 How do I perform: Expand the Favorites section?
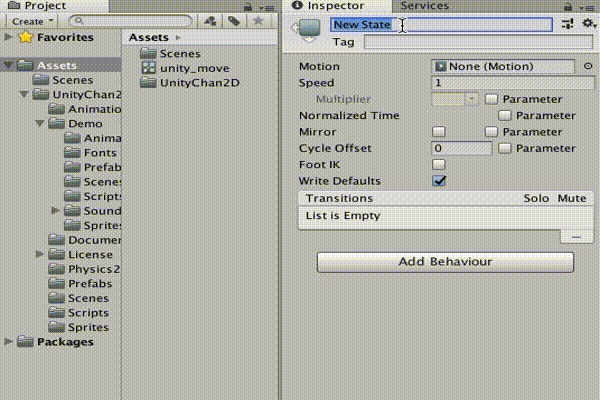10,38
